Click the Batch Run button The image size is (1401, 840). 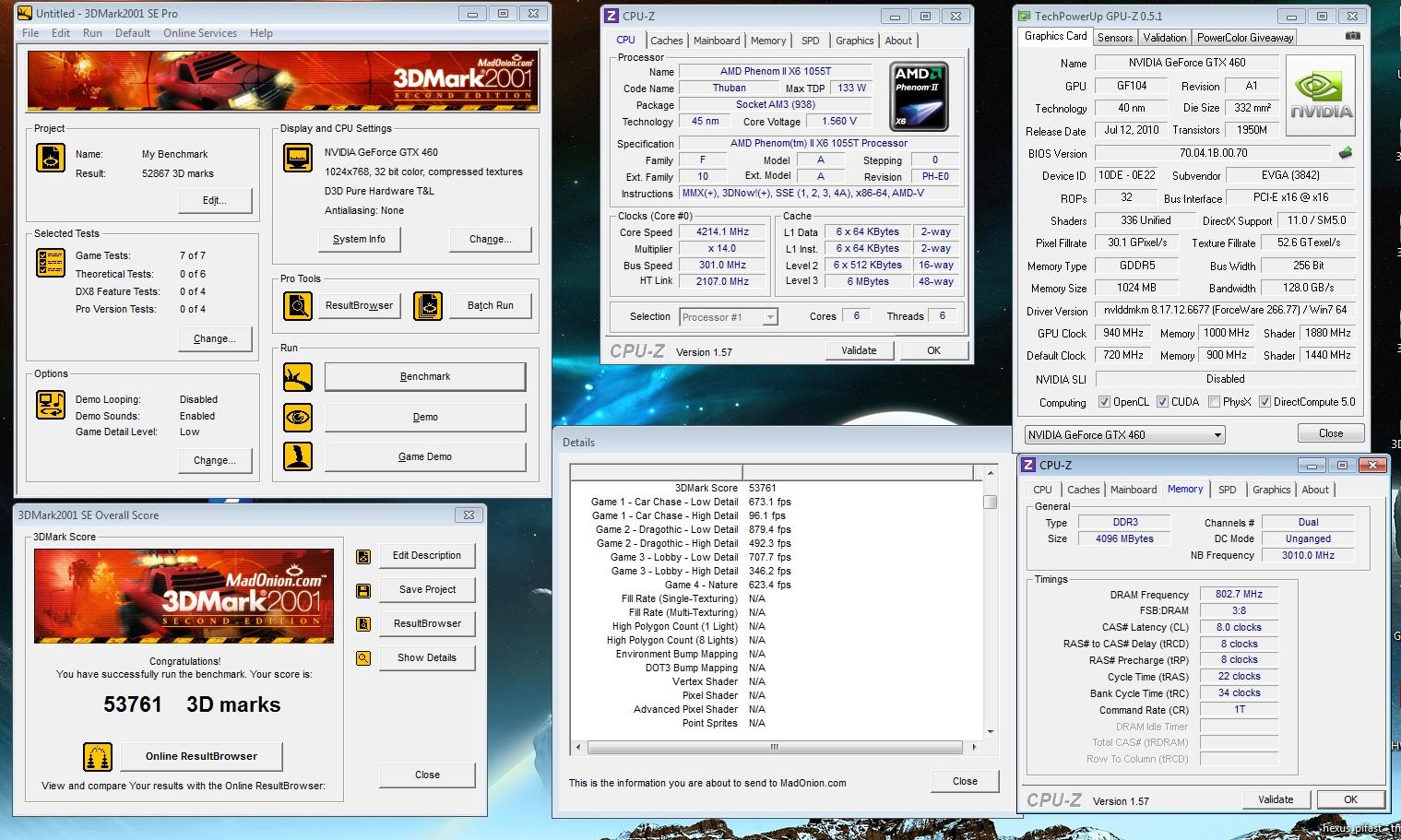(490, 305)
